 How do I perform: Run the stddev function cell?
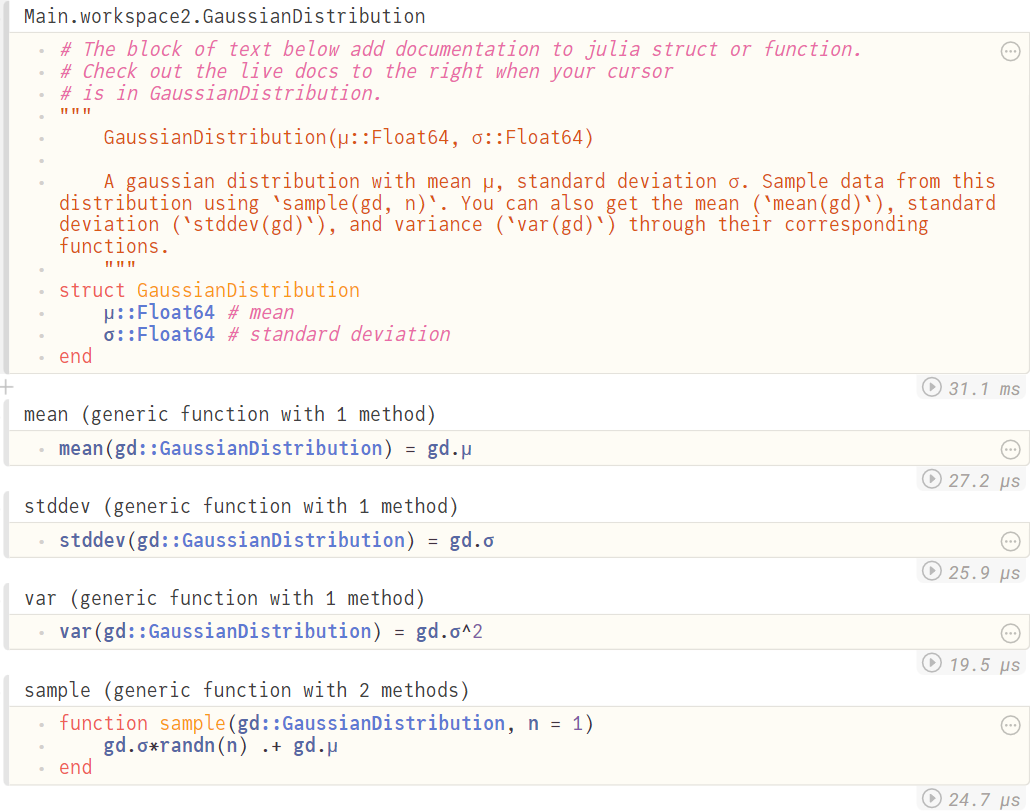click(930, 572)
